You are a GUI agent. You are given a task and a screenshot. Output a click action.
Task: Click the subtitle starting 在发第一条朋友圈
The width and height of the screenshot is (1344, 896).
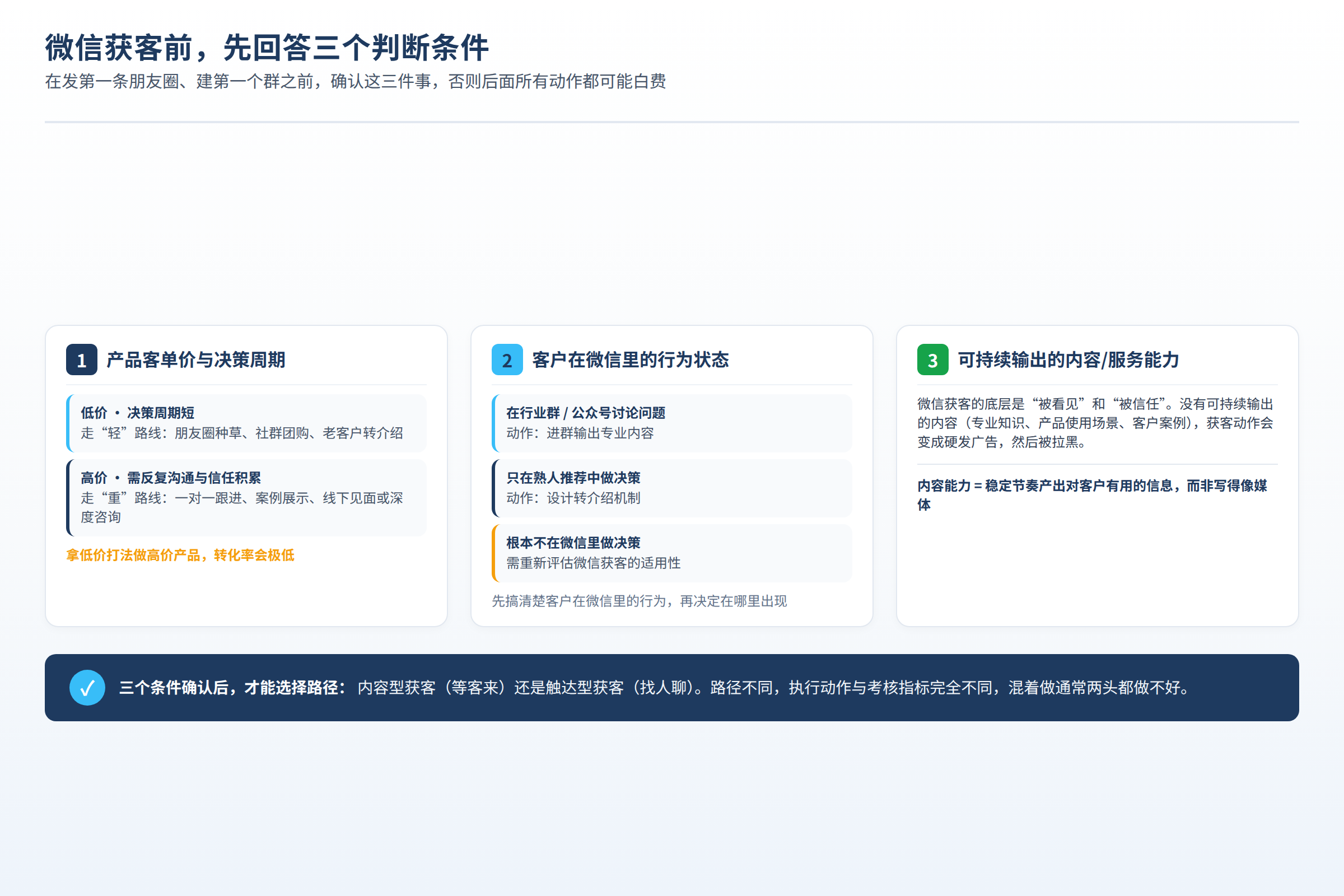coord(356,81)
